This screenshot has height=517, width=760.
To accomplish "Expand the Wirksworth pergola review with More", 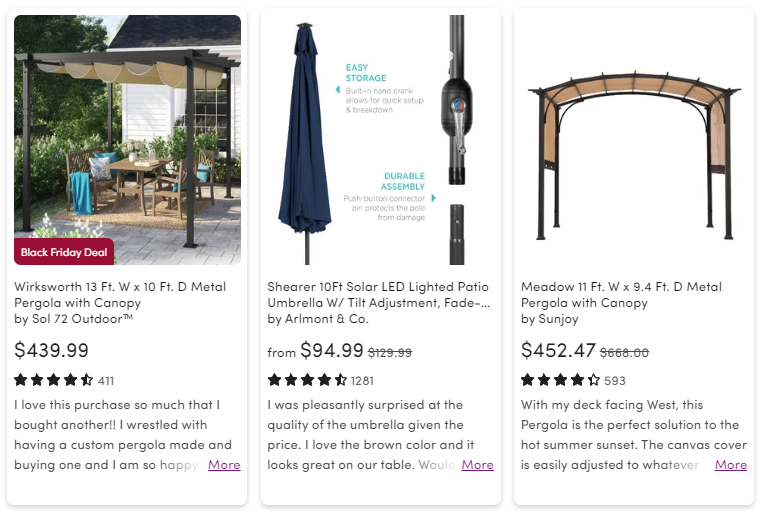I will click(224, 465).
